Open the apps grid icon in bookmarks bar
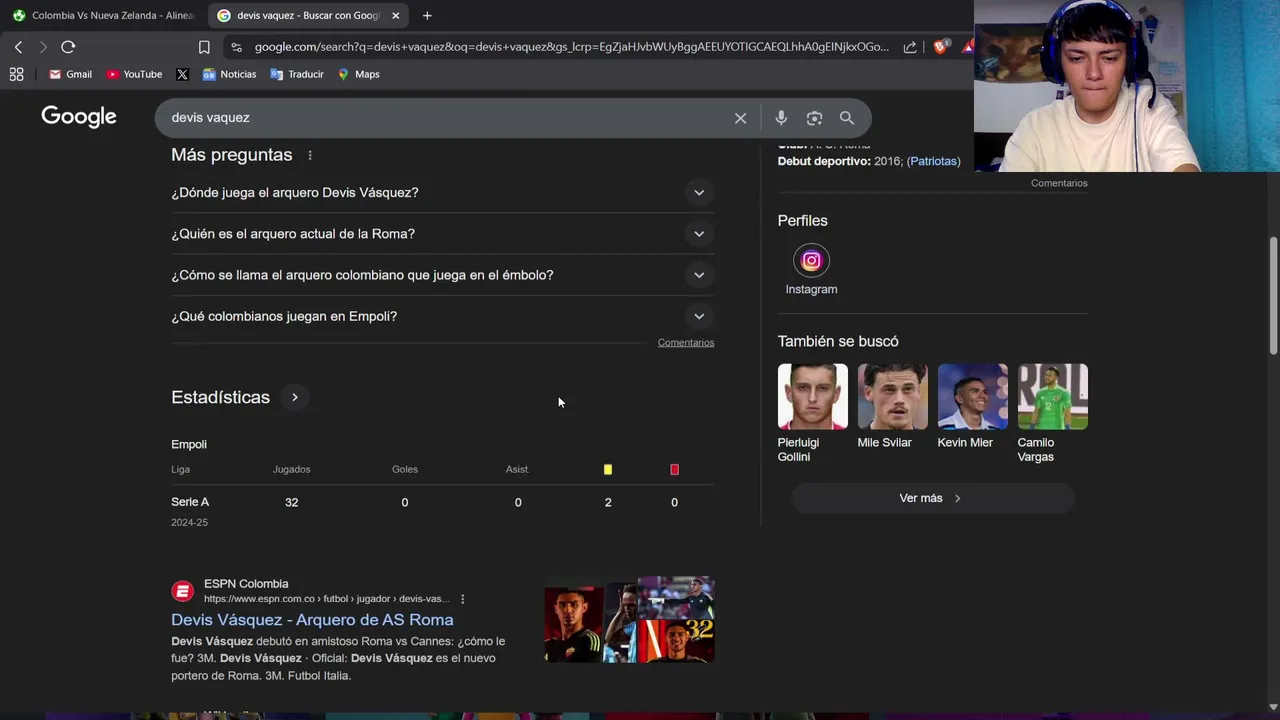Image resolution: width=1280 pixels, height=720 pixels. point(16,74)
